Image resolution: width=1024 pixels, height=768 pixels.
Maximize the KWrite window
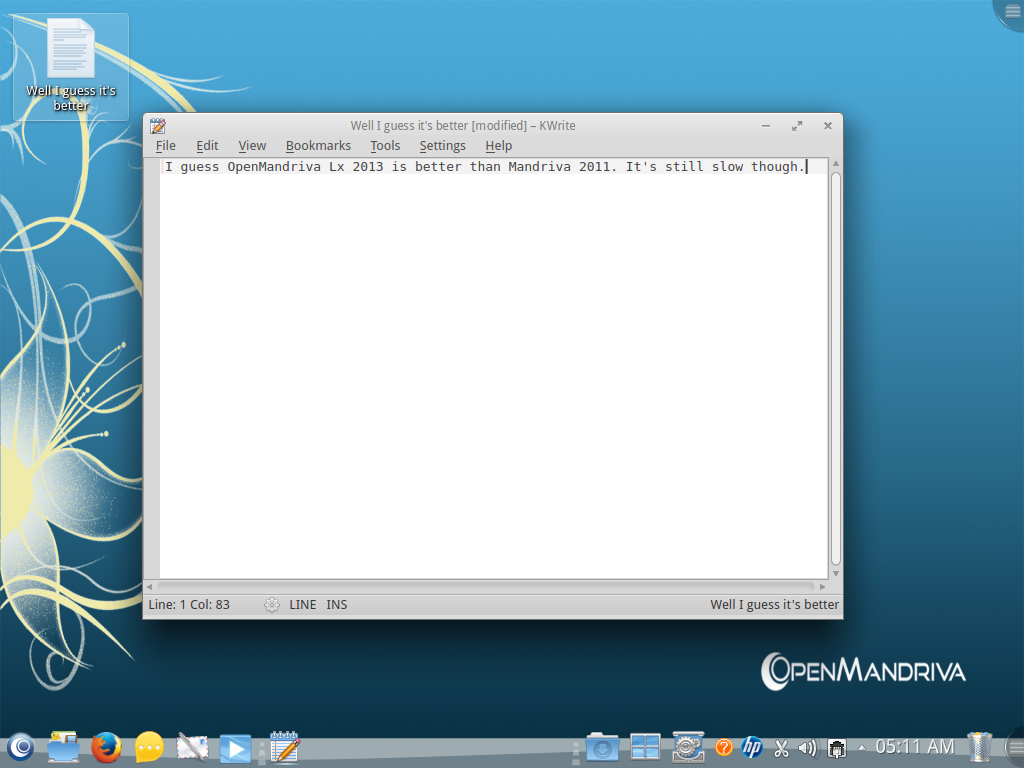[x=797, y=125]
